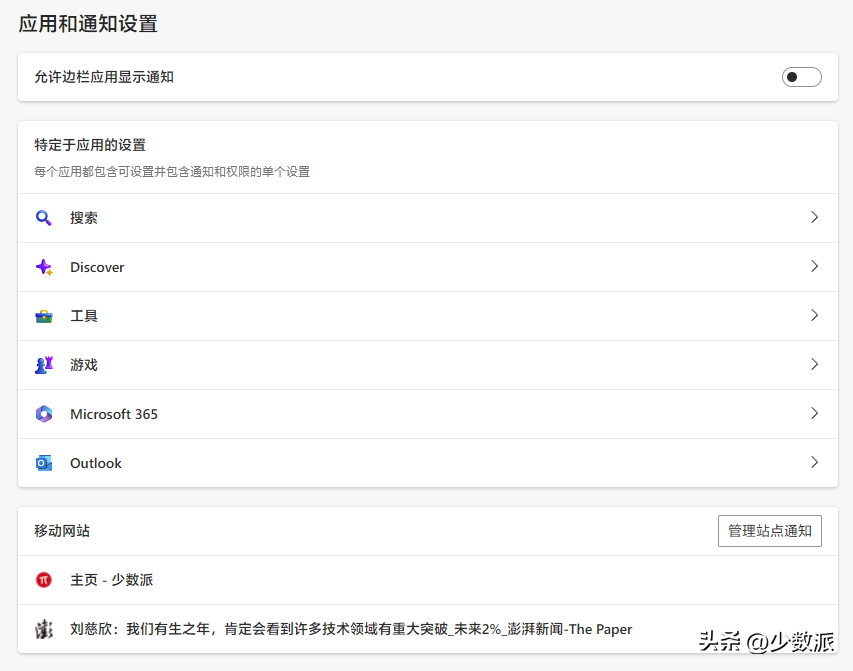Click the 每个应用都包含可设置 description text
Screen dimensions: 853x671
[172, 172]
